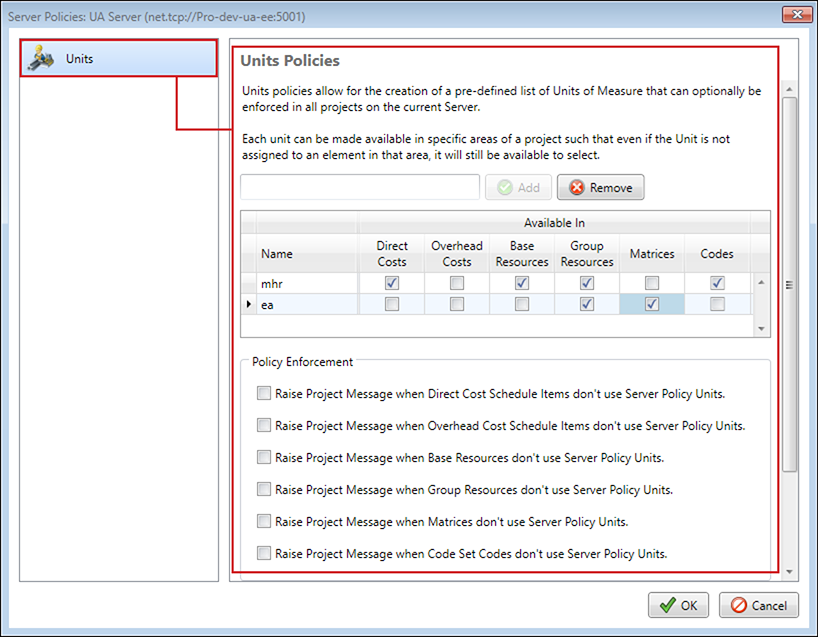The width and height of the screenshot is (818, 637).
Task: Confirm changes with the OK button
Action: 678,605
